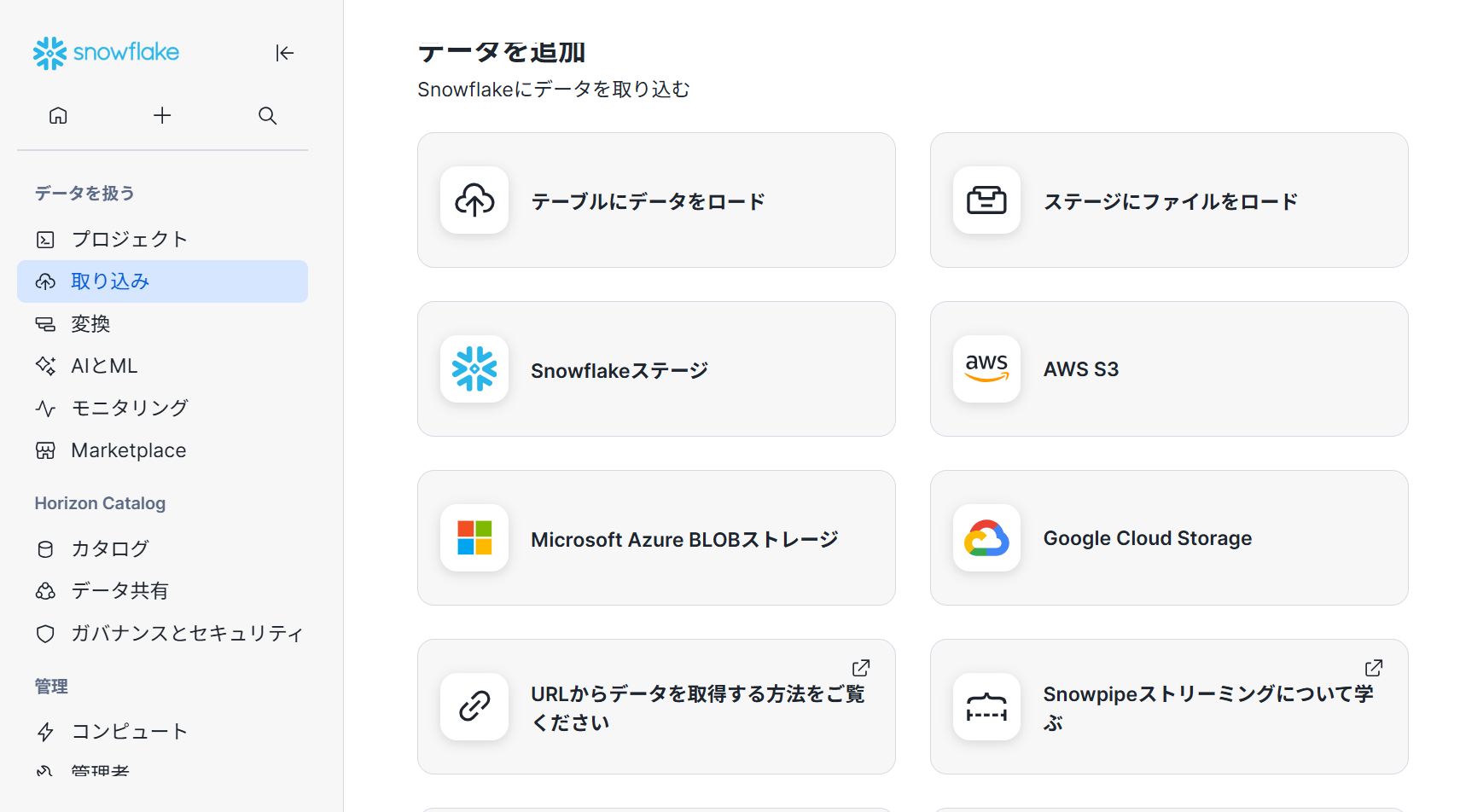This screenshot has height=812, width=1460.
Task: Choose ステージにファイルをロード card
Action: pyautogui.click(x=1169, y=200)
